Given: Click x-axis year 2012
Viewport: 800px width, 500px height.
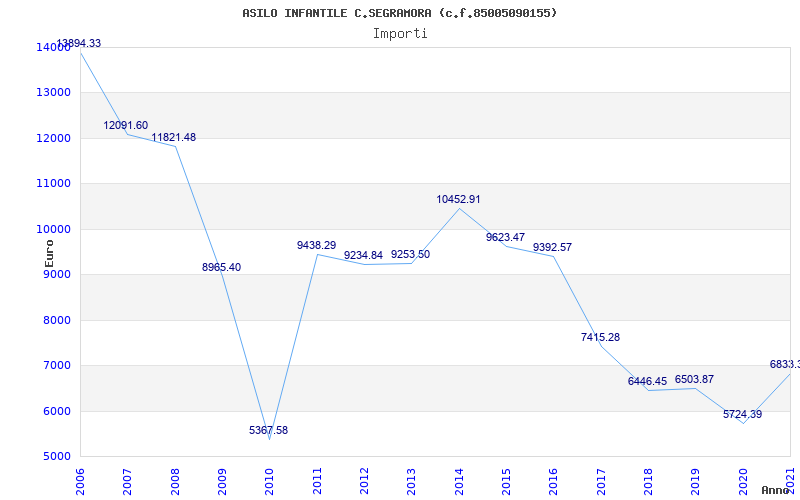Looking at the screenshot, I should pyautogui.click(x=364, y=481).
